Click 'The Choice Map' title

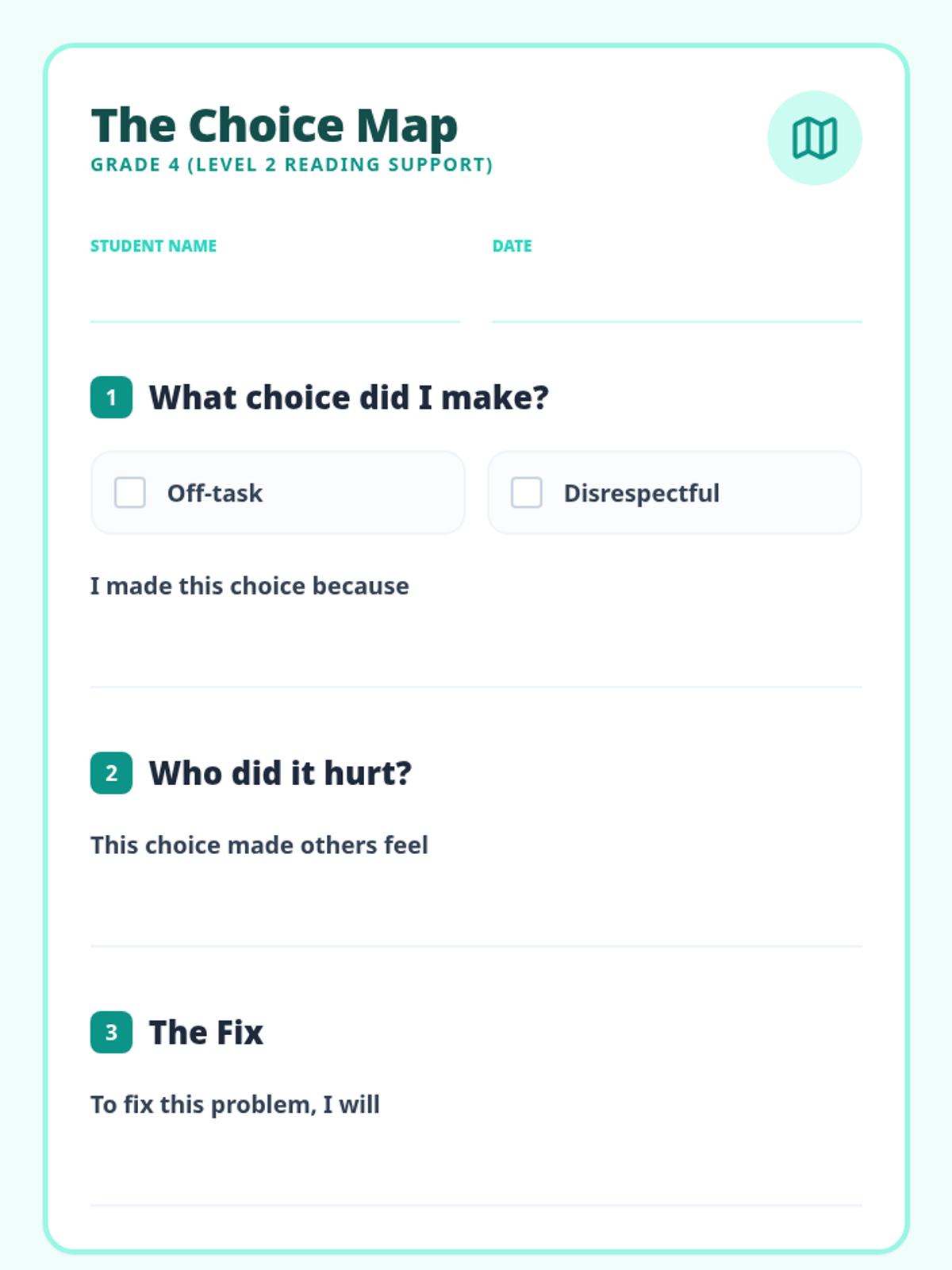tap(274, 125)
